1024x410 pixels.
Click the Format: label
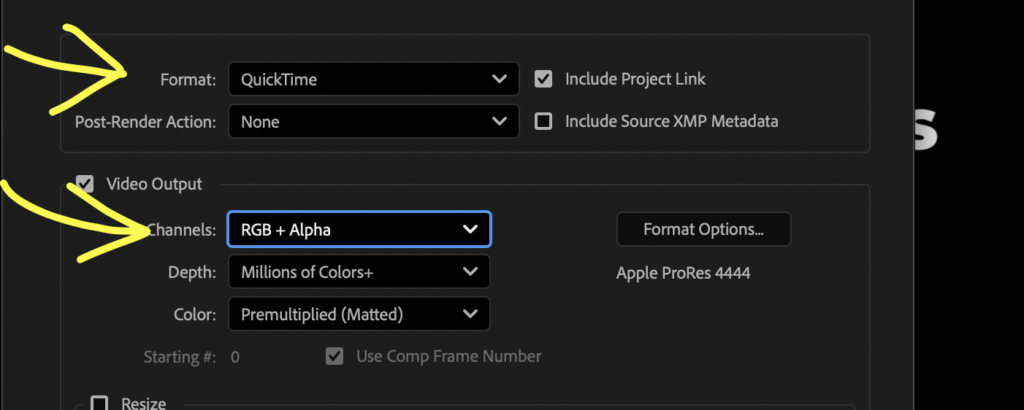pyautogui.click(x=188, y=80)
